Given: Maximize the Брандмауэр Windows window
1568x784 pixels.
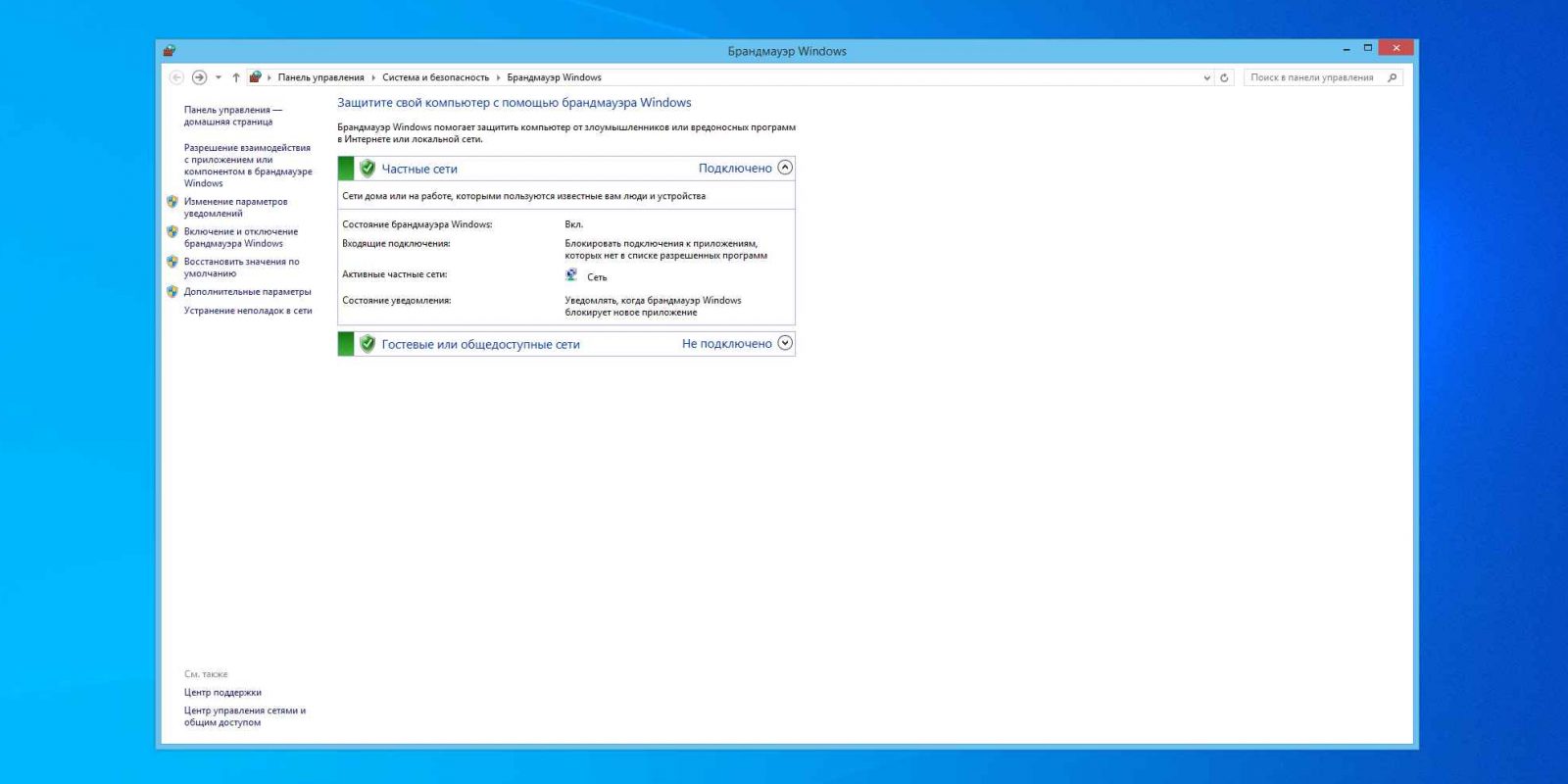Looking at the screenshot, I should 1368,48.
